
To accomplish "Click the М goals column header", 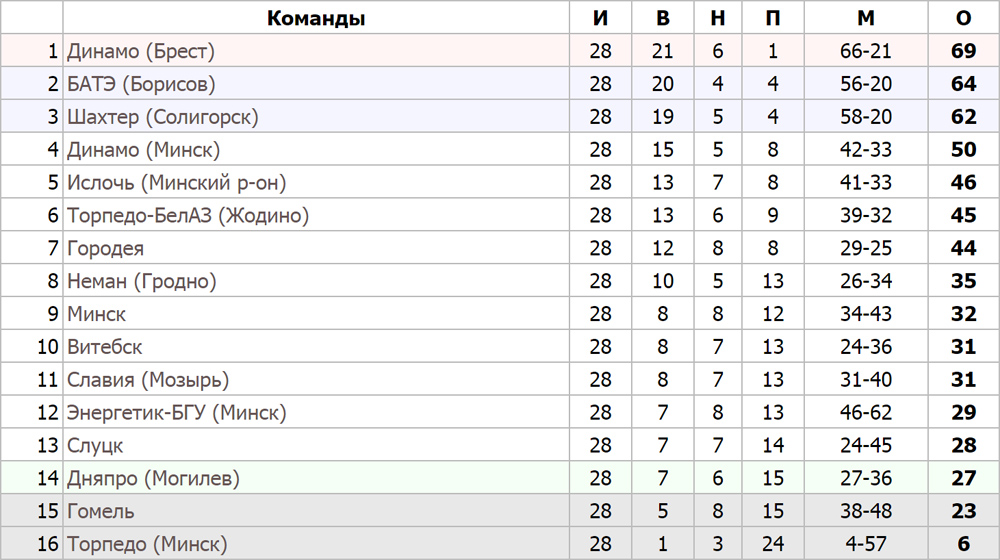I will [866, 18].
